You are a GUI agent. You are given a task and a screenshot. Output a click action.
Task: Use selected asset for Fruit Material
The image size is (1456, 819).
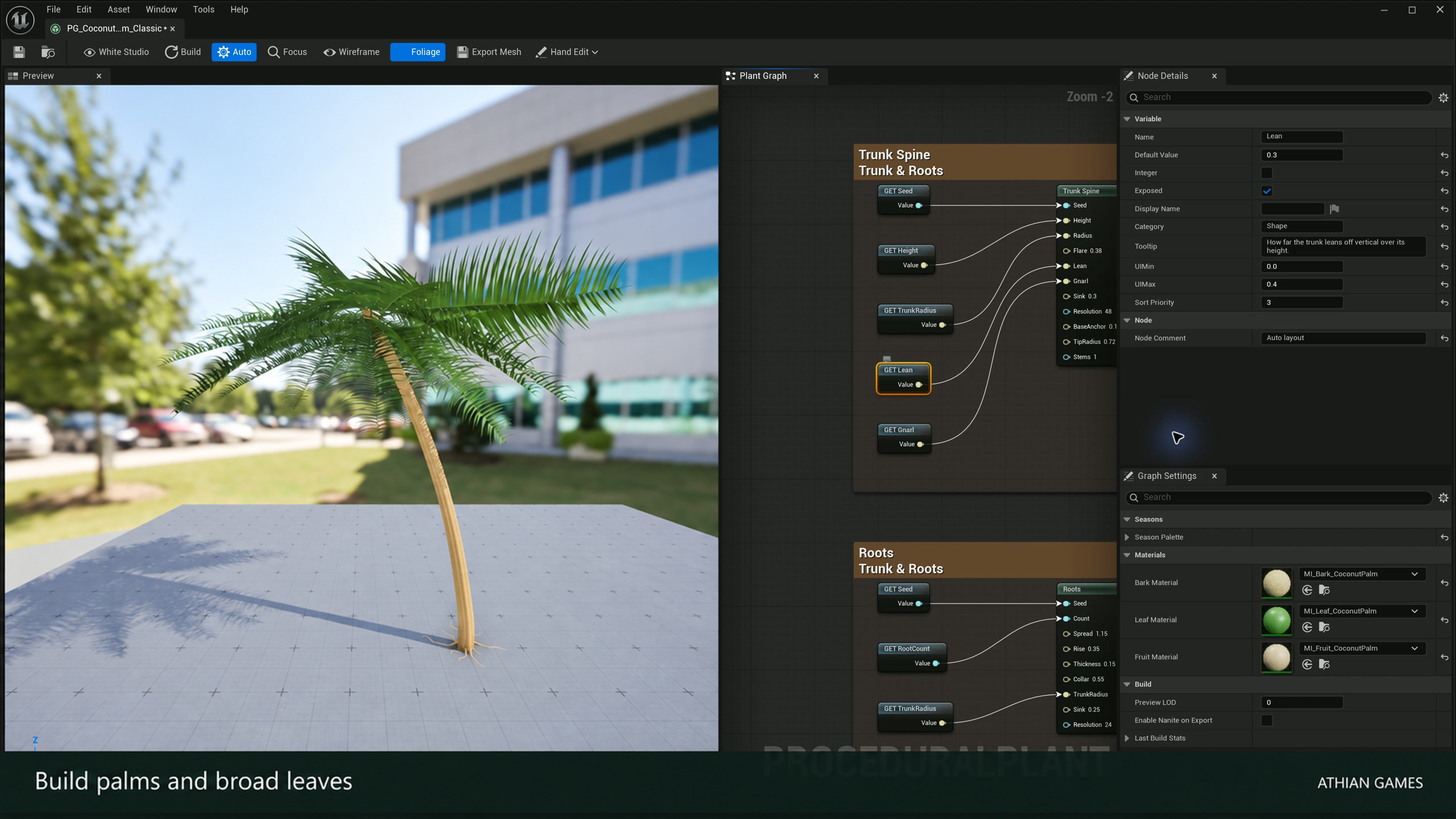point(1307,664)
